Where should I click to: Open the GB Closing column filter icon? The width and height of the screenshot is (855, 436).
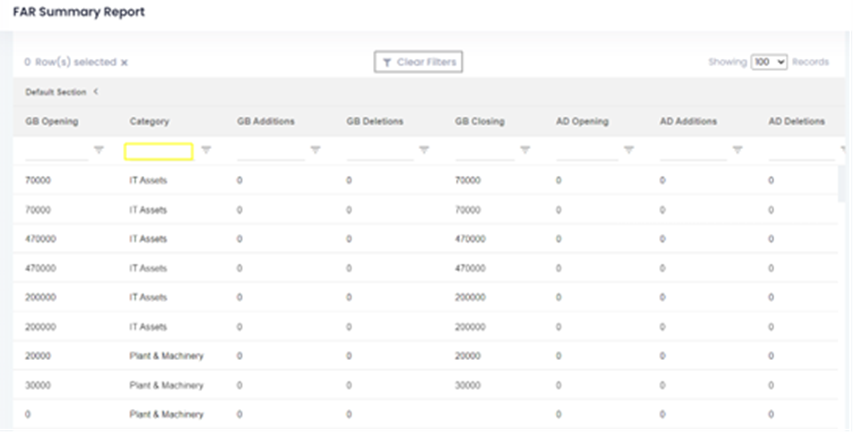pos(525,150)
